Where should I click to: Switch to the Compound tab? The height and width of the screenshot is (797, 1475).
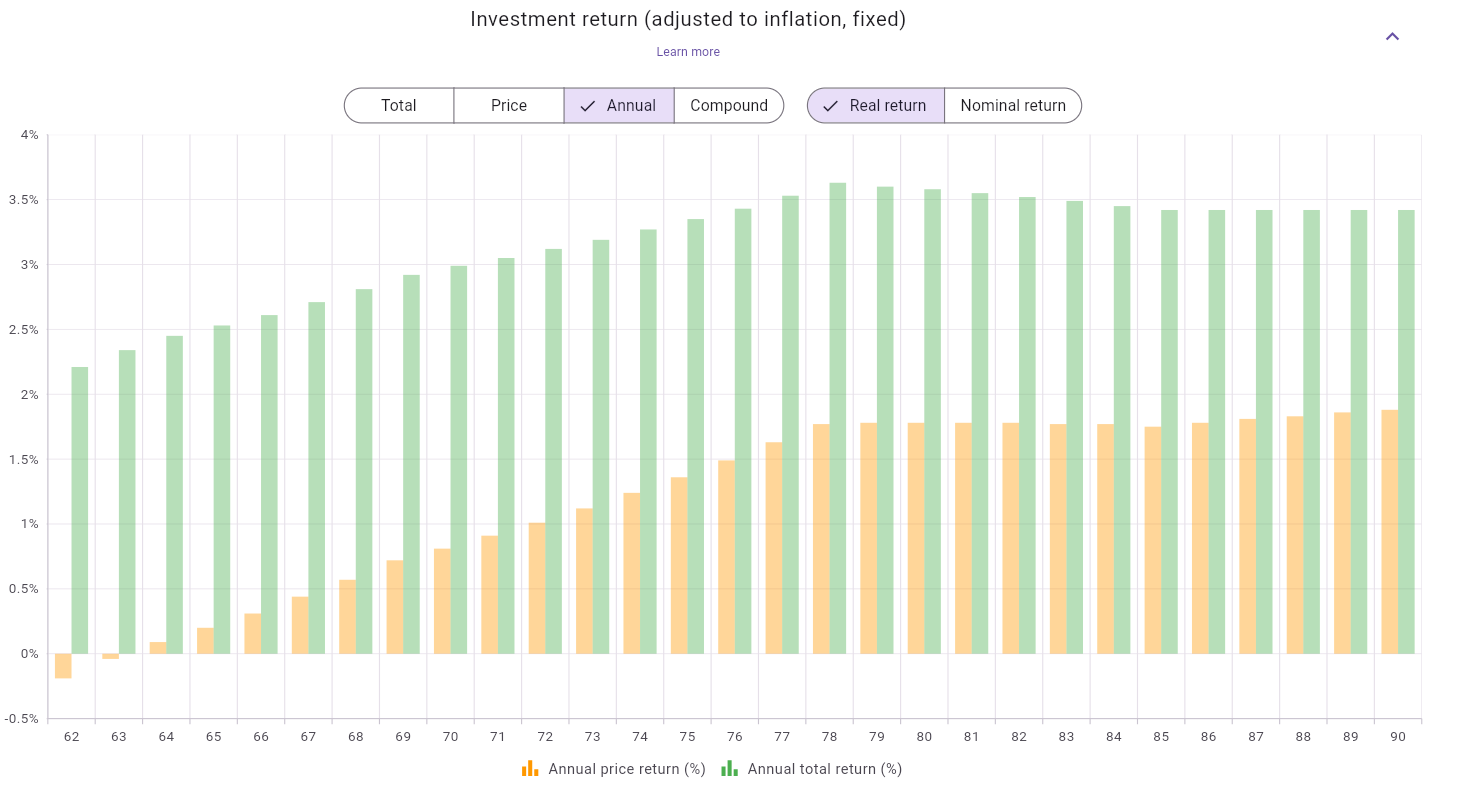729,105
